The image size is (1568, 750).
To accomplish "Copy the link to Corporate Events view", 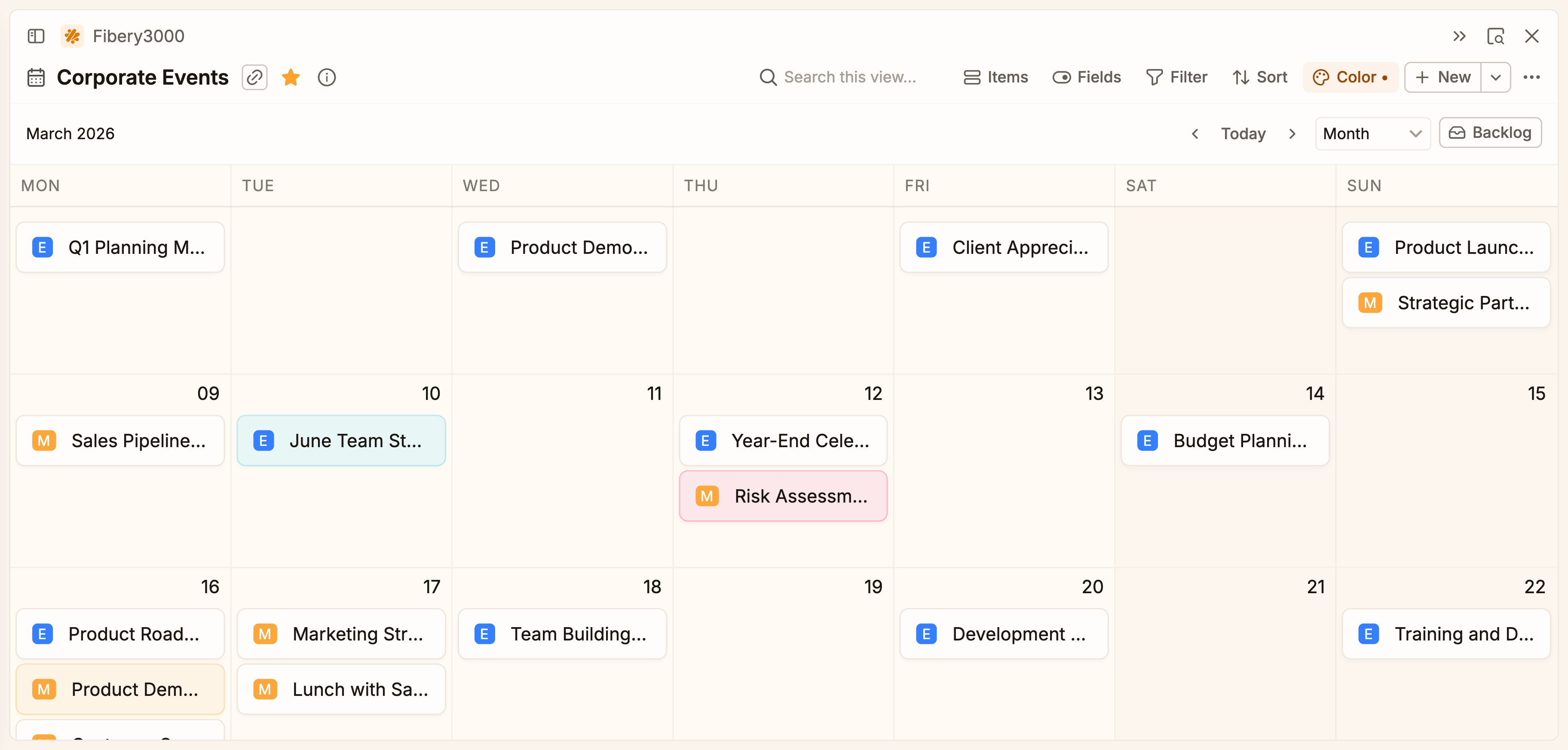I will [254, 77].
